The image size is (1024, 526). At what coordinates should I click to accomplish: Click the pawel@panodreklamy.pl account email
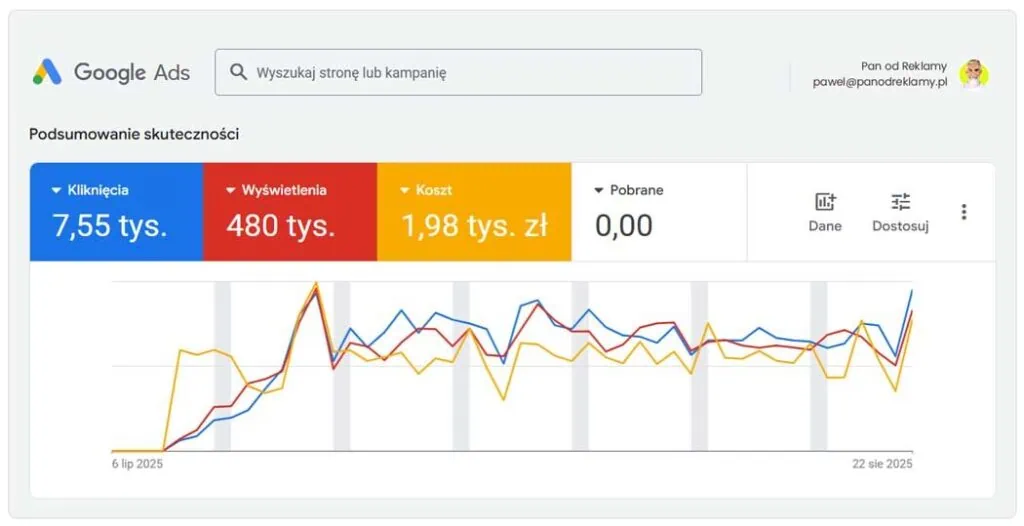[880, 82]
